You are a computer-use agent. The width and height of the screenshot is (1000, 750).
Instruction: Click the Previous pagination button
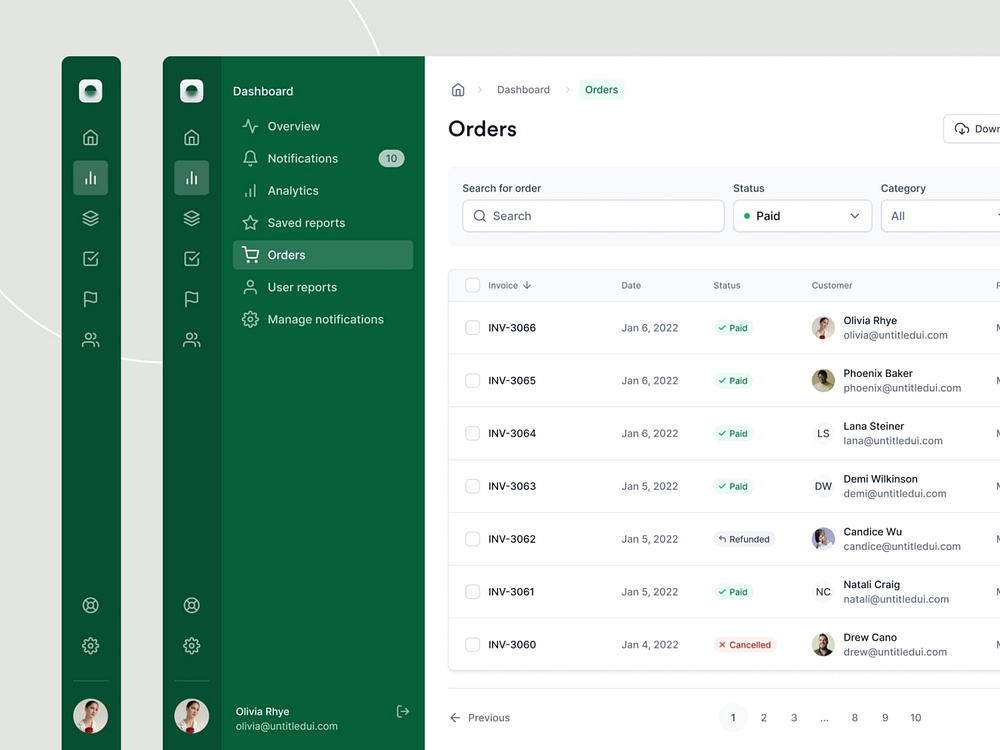480,717
